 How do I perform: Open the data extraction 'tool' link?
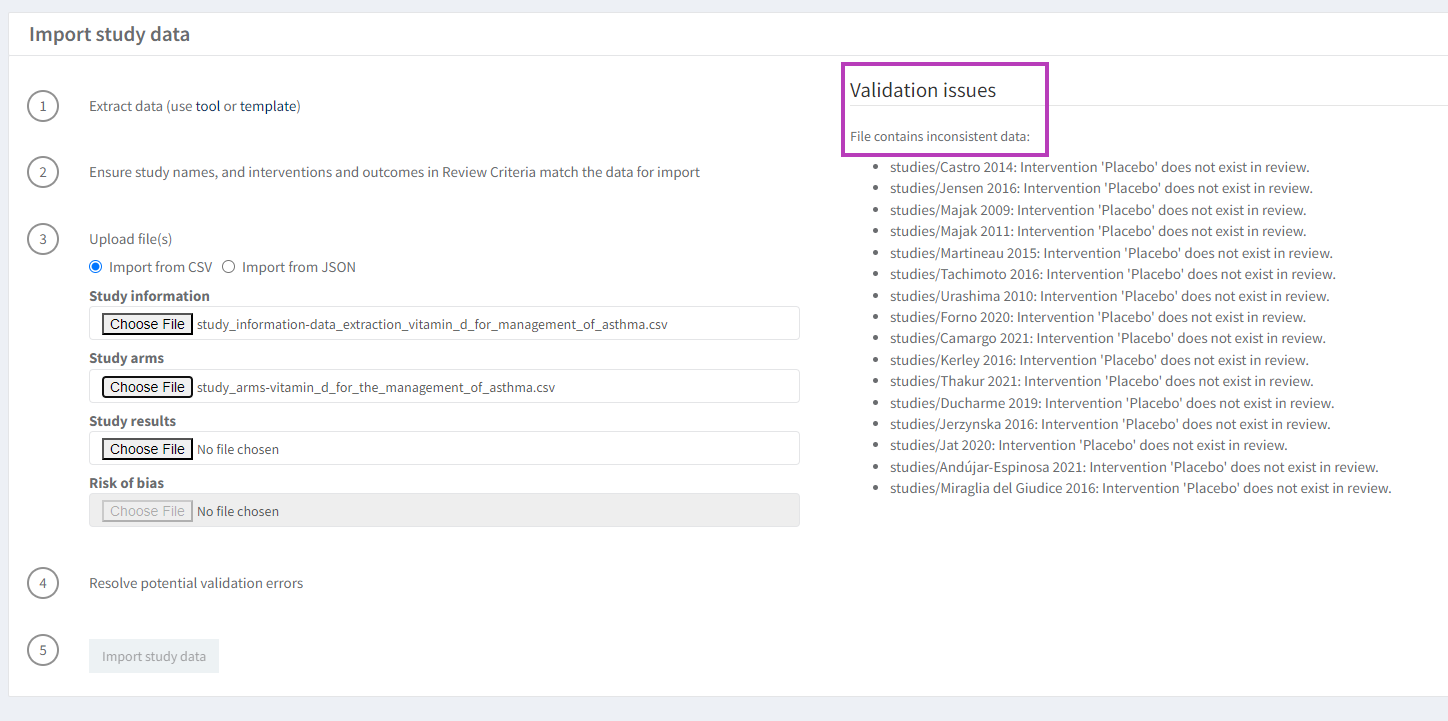coord(208,106)
